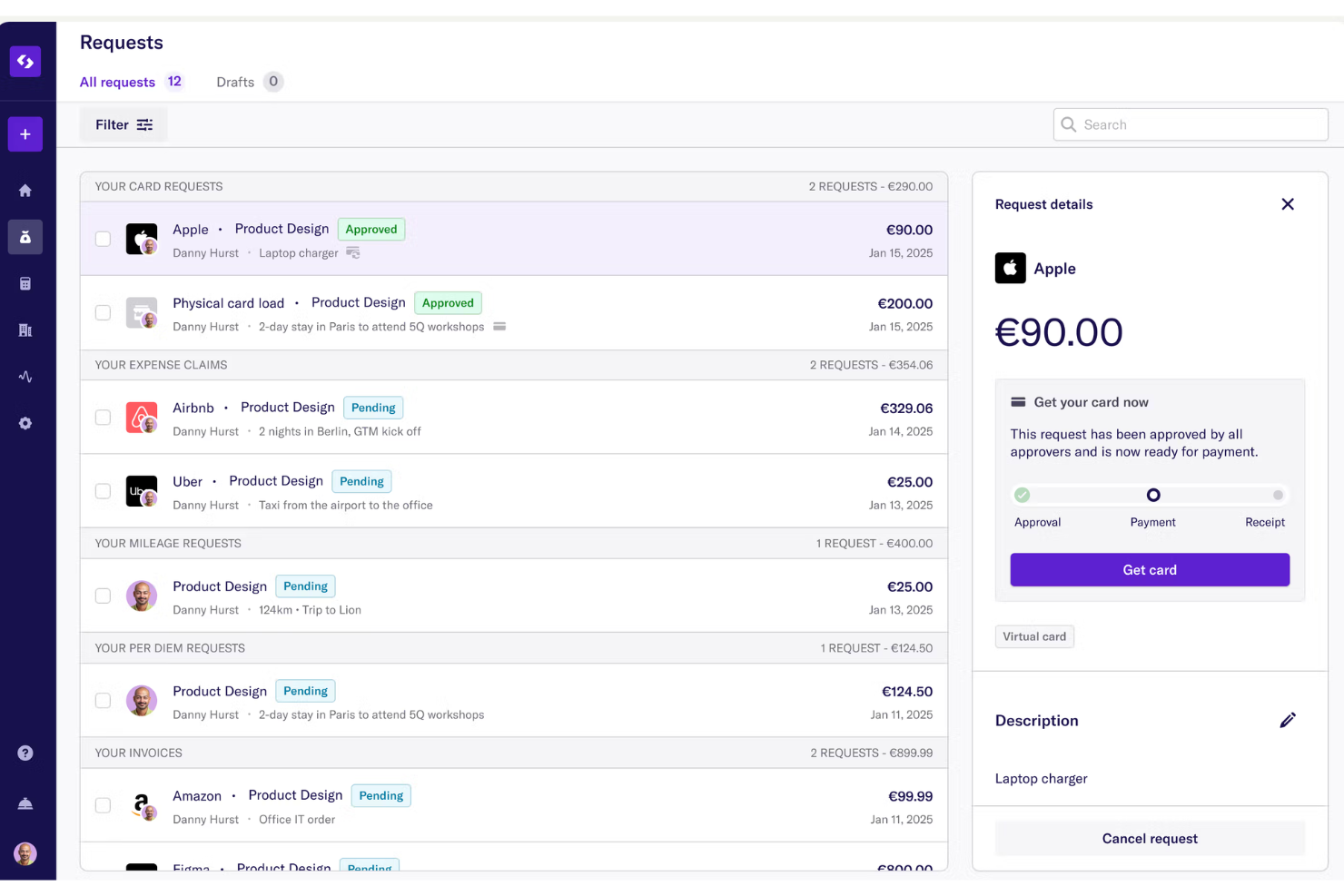Click the Spendesk logo icon

(25, 62)
